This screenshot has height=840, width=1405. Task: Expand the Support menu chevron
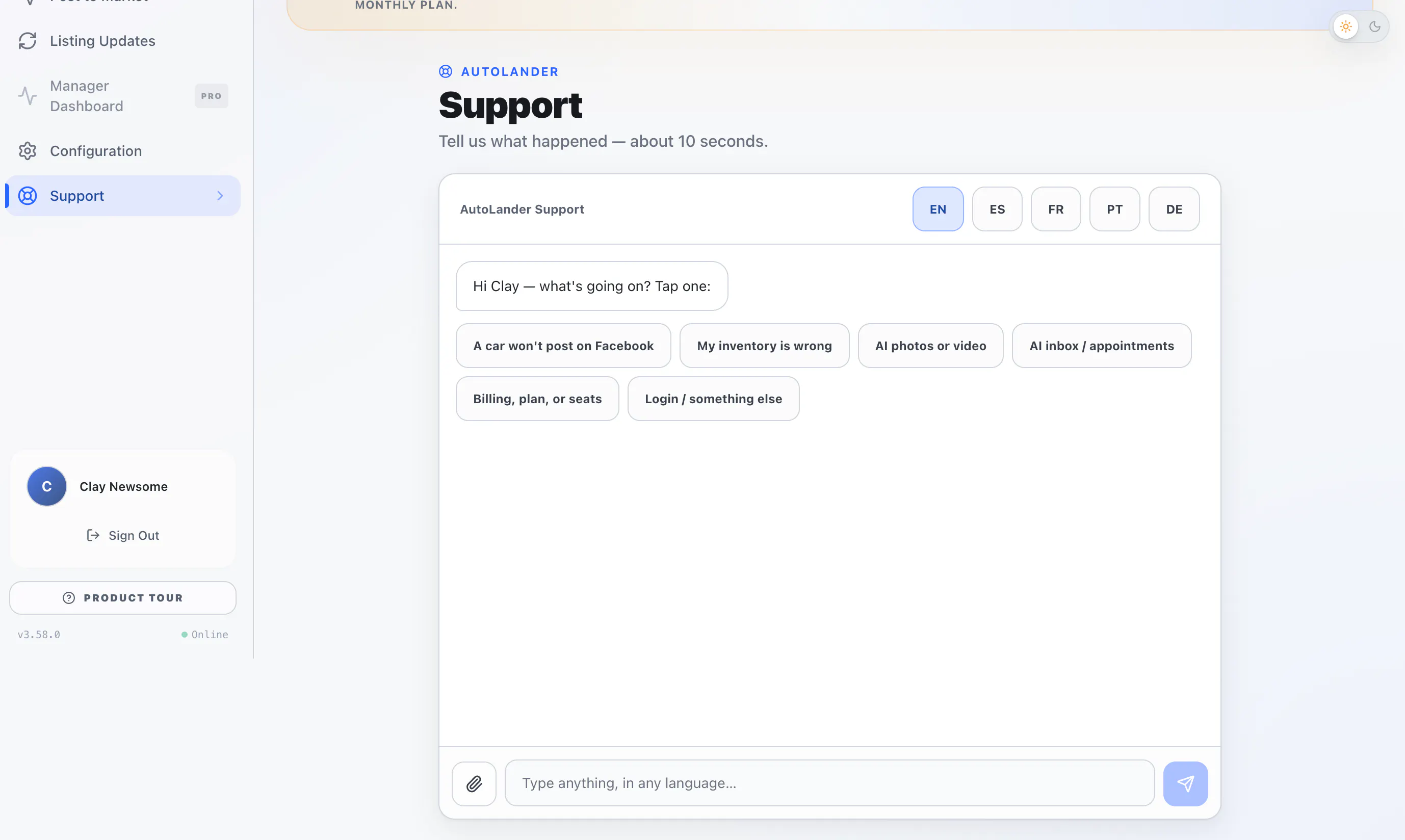(220, 196)
